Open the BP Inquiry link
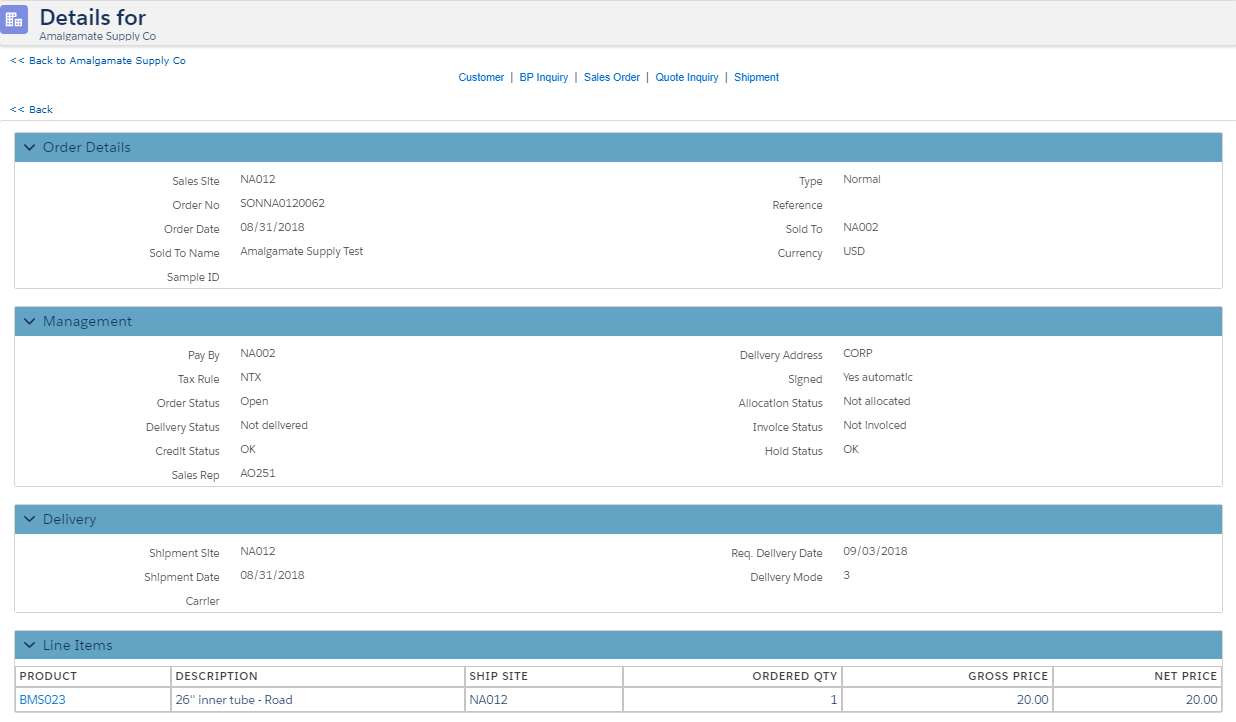 pyautogui.click(x=543, y=77)
